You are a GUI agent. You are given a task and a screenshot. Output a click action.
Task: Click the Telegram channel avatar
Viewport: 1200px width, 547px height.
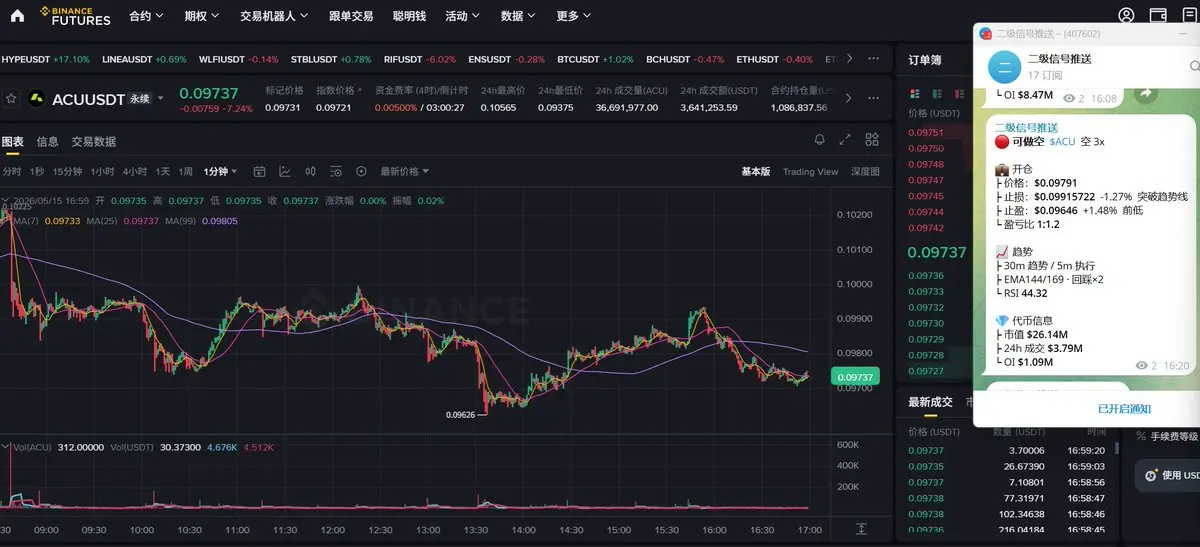(1004, 66)
